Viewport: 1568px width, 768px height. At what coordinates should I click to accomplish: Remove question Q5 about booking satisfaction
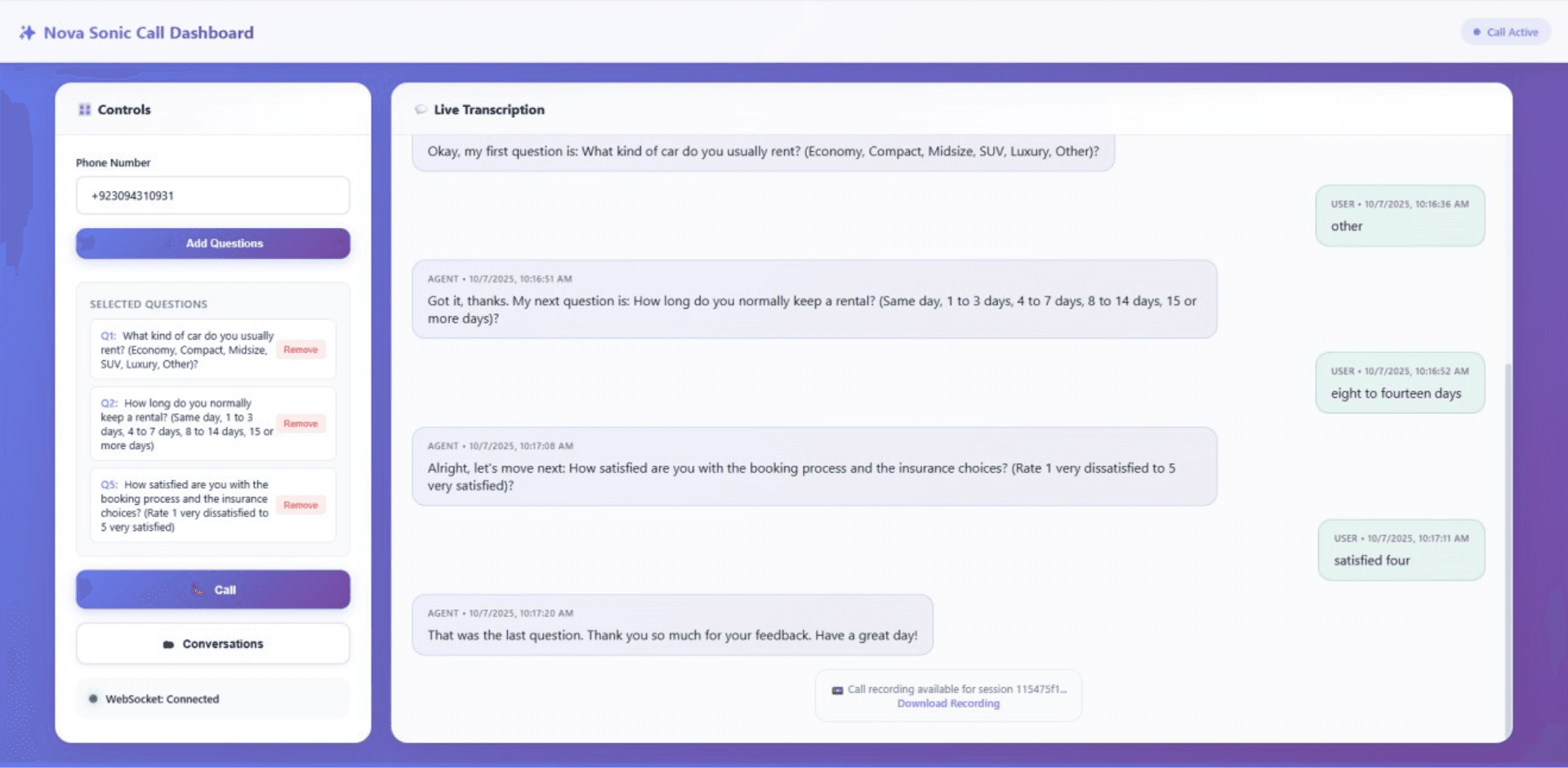(x=301, y=505)
